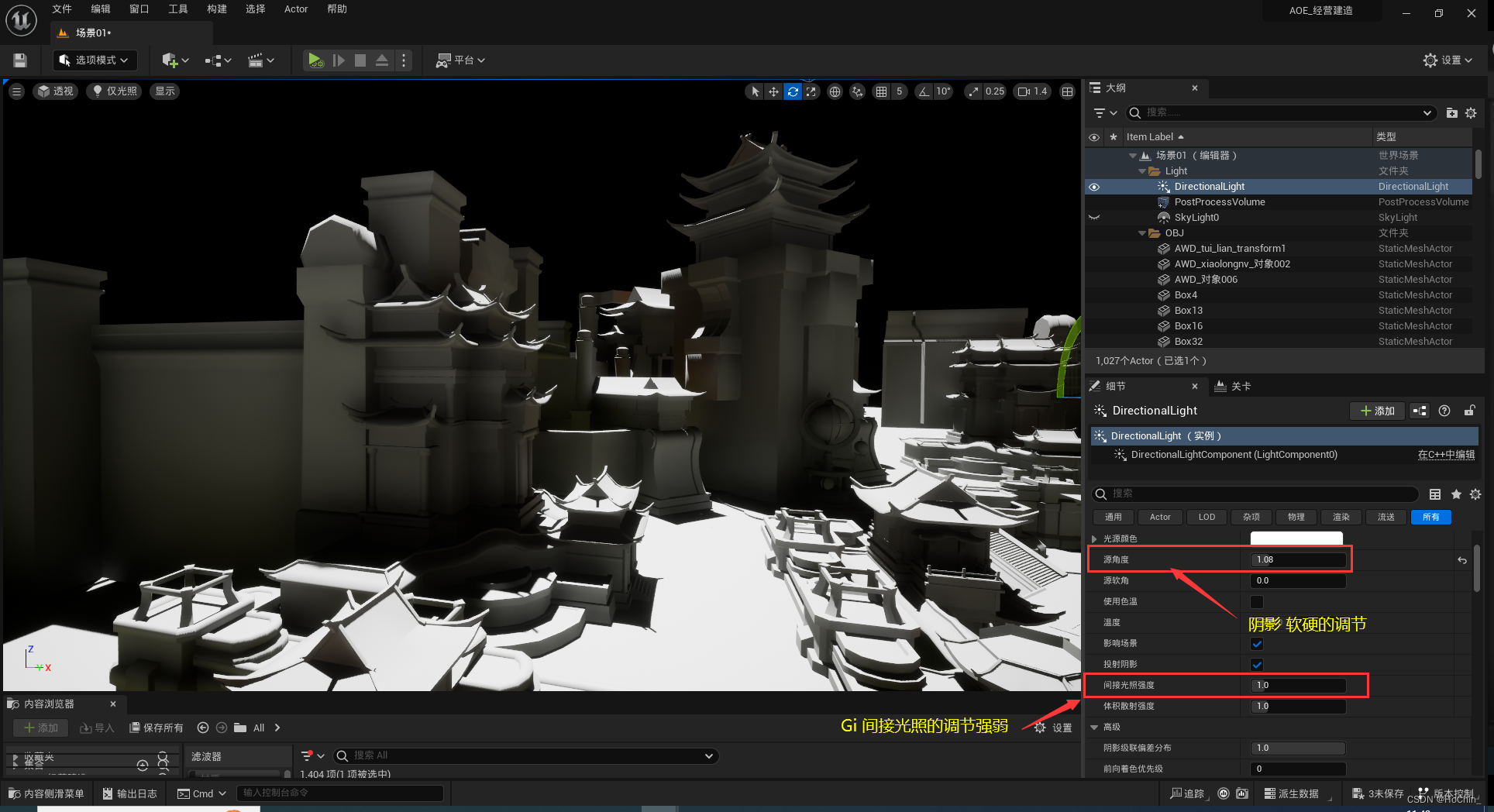The height and width of the screenshot is (812, 1494).
Task: Open the 光源颜色 color swatch
Action: click(1296, 538)
